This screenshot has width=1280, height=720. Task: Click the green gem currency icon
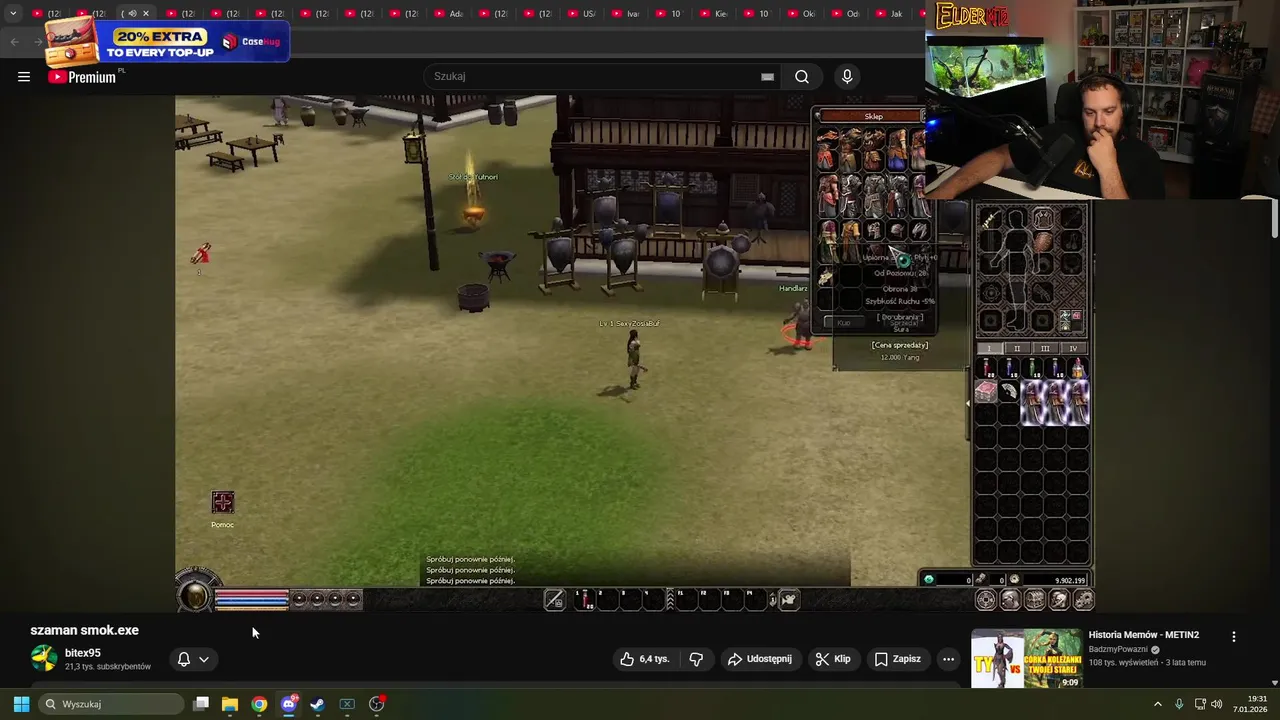click(929, 579)
